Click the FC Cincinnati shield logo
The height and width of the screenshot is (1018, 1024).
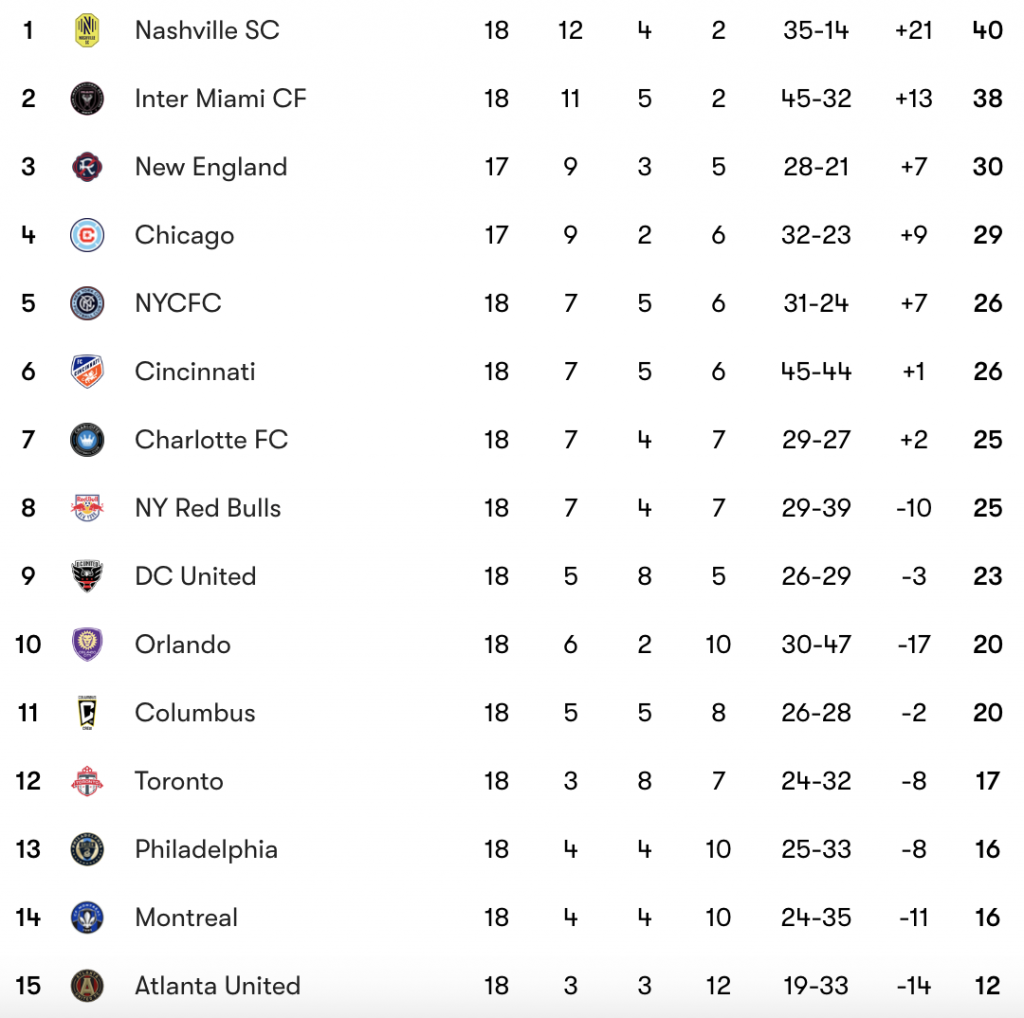[x=87, y=372]
